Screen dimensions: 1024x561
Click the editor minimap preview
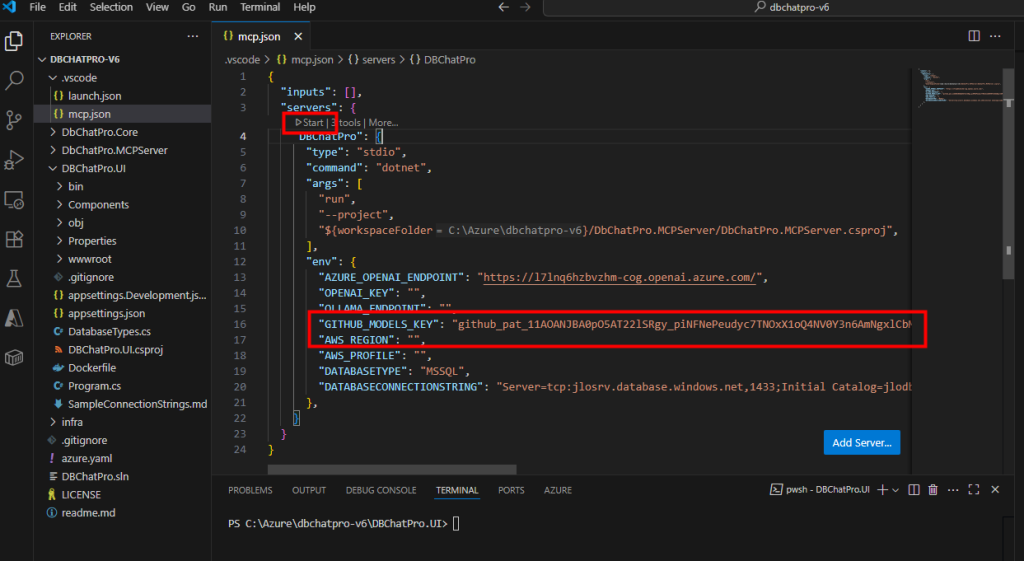coord(963,88)
